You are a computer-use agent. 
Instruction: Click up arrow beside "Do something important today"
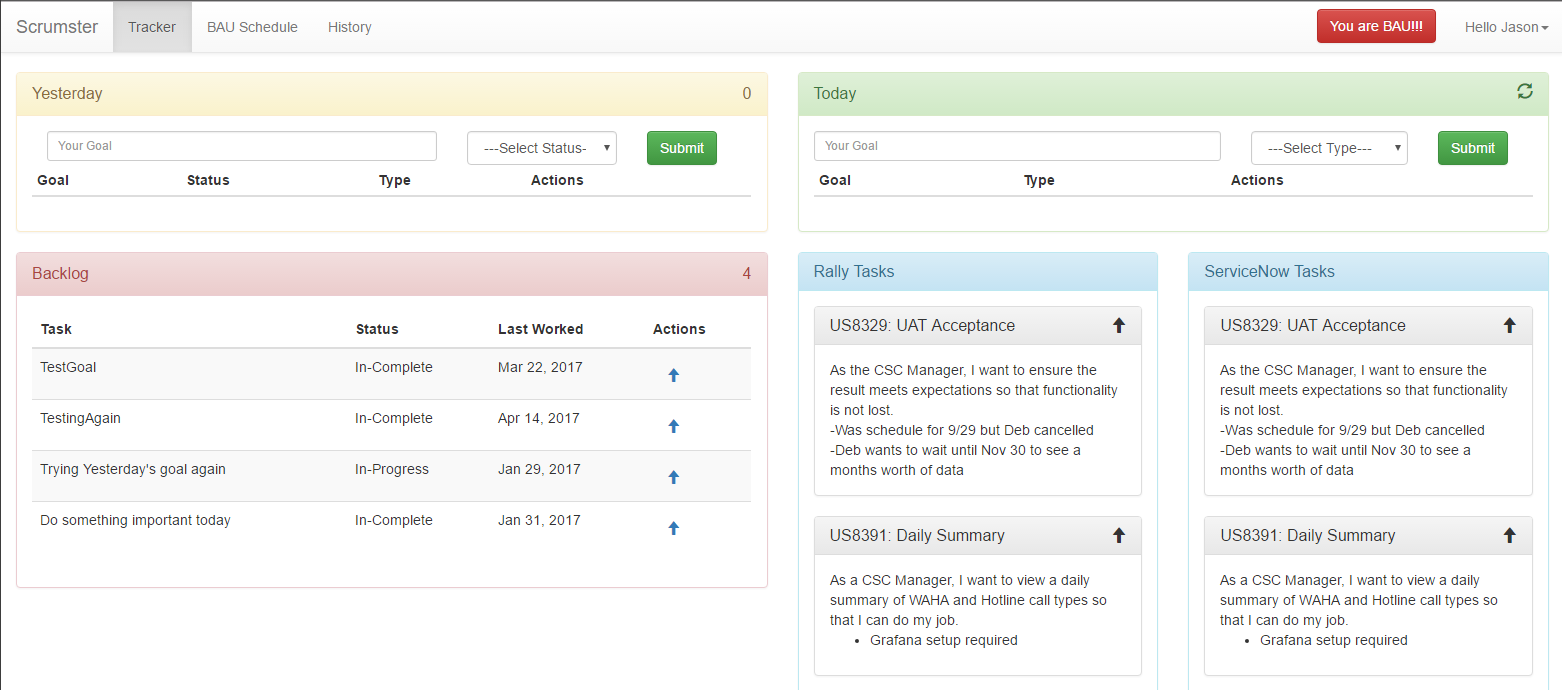click(x=673, y=527)
